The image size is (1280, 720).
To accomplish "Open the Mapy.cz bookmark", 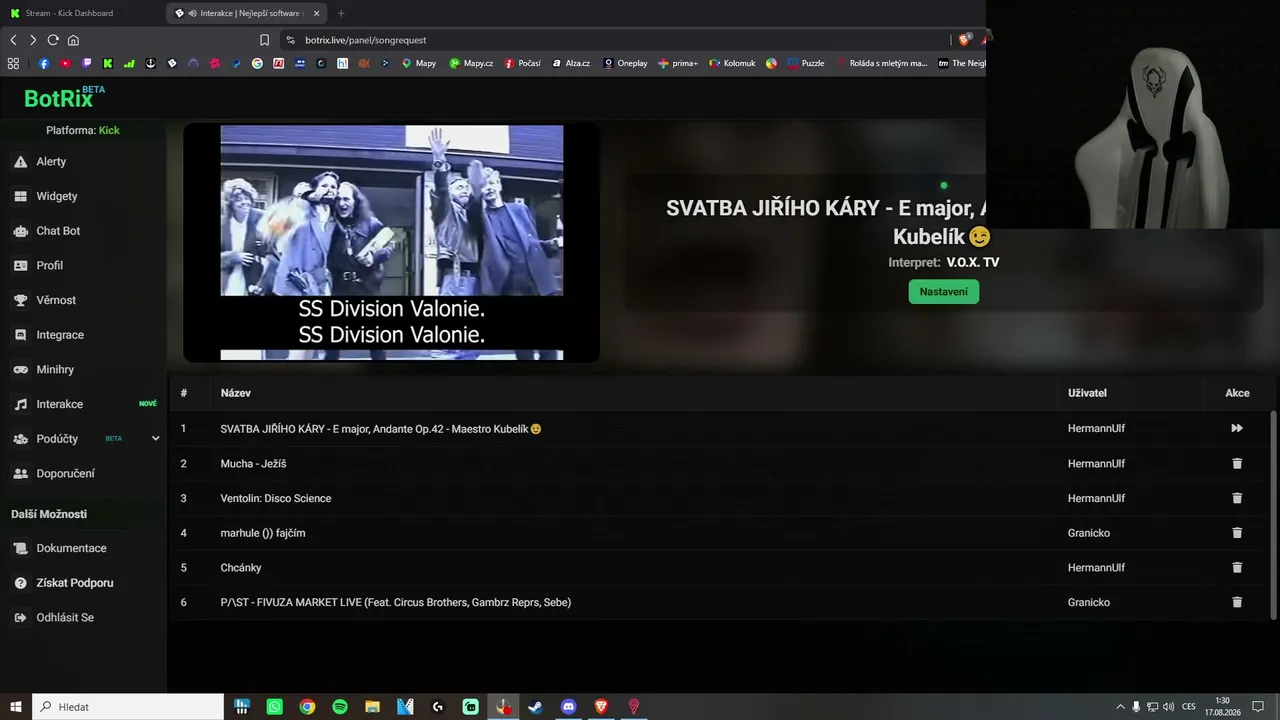I will (x=471, y=63).
